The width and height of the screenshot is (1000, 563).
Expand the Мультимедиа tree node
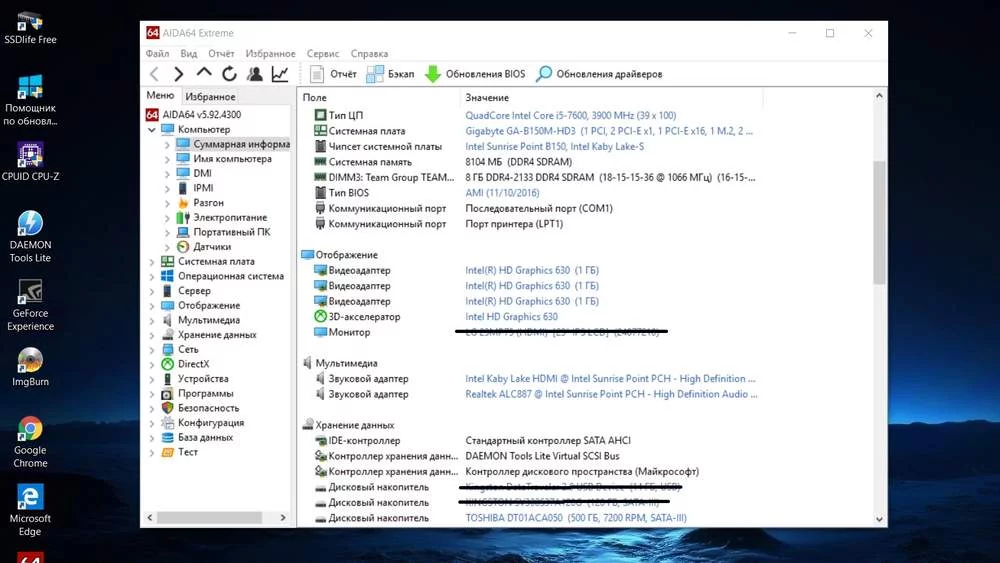152,320
